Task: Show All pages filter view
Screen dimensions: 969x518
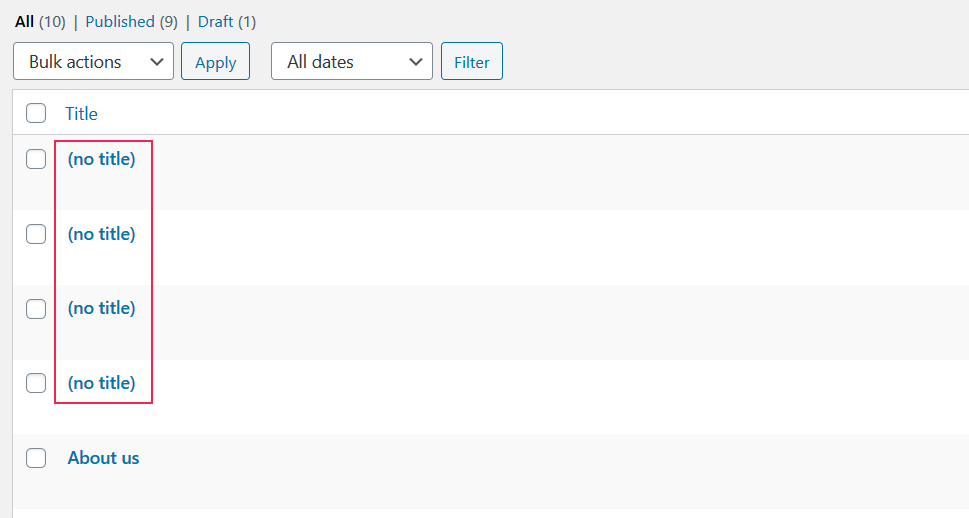Action: tap(24, 21)
